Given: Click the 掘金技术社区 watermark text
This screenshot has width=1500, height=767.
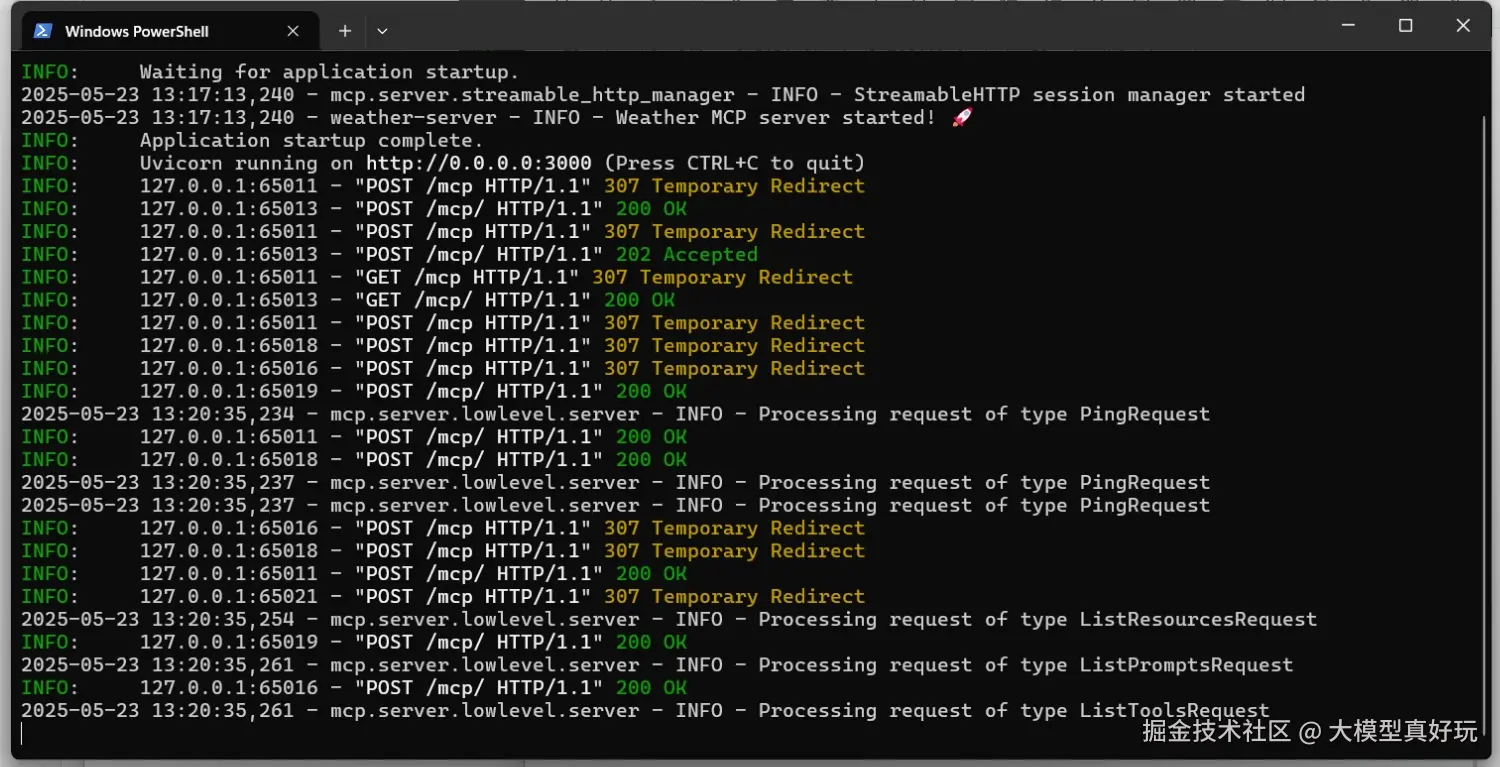Looking at the screenshot, I should (1216, 731).
